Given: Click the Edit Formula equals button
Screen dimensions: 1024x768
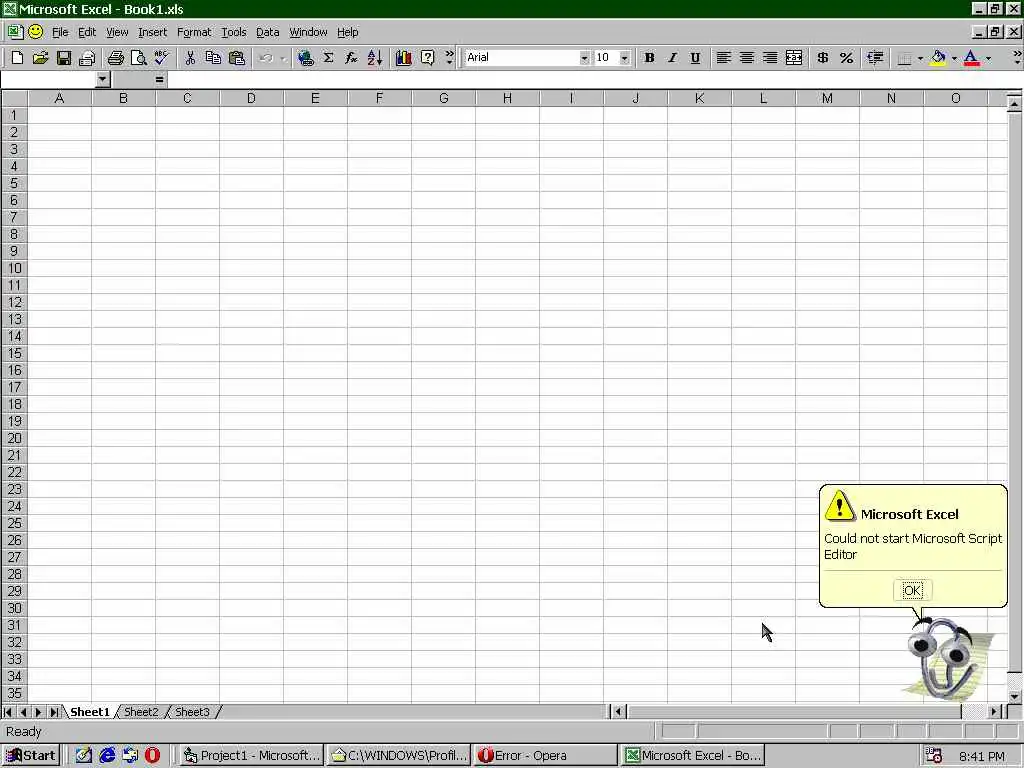Looking at the screenshot, I should 159,80.
